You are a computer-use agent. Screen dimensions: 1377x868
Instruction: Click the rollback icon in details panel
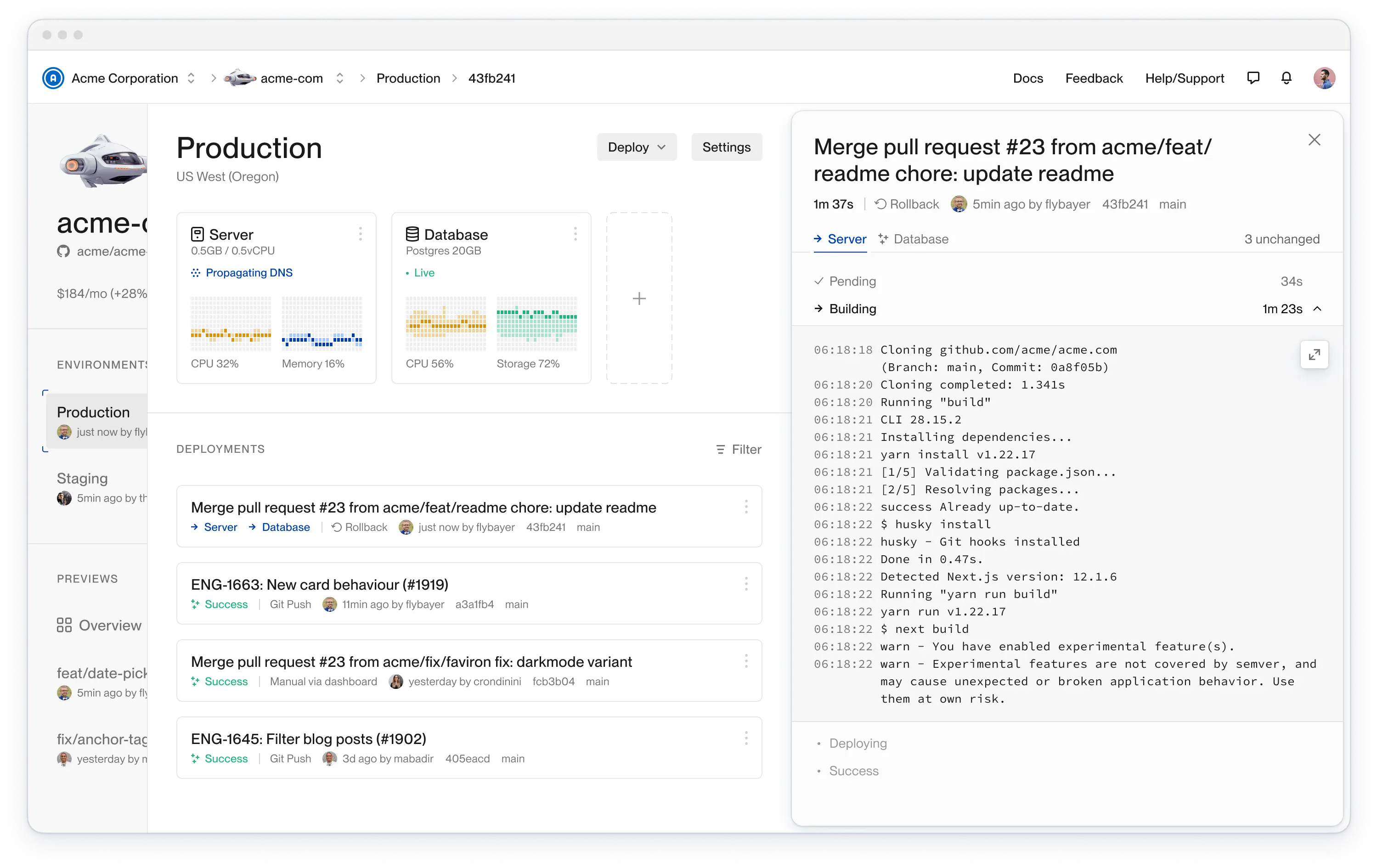point(880,204)
